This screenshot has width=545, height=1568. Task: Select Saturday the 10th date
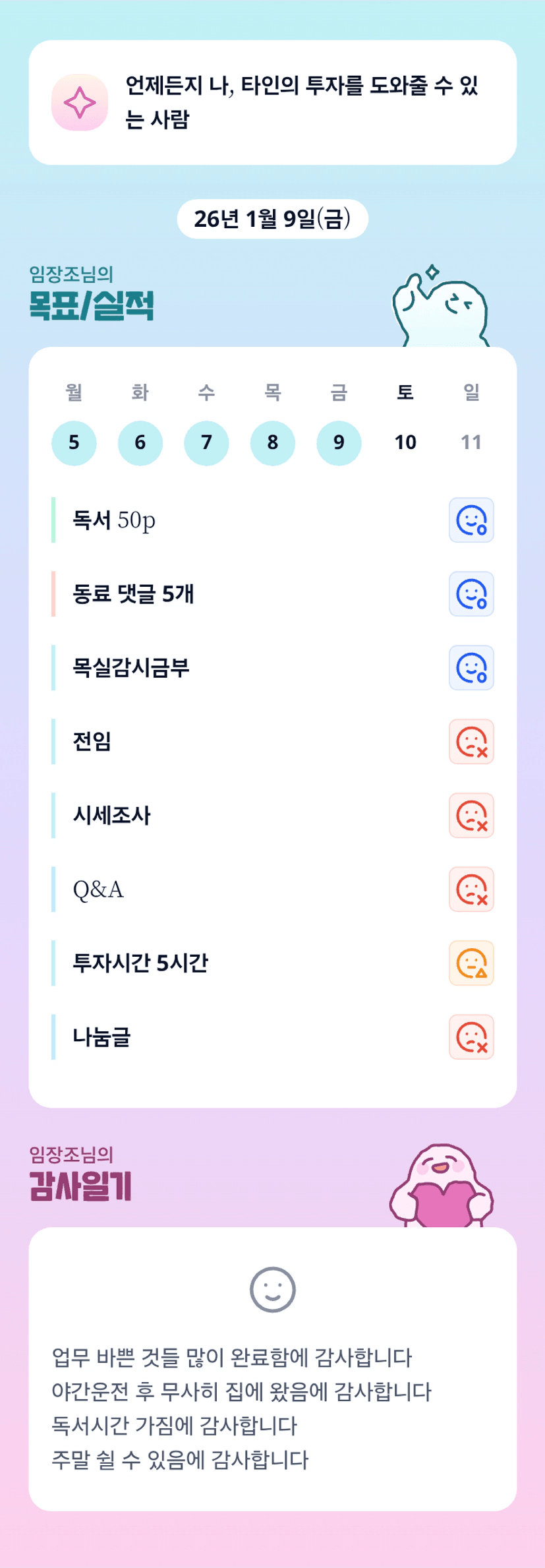click(x=405, y=442)
